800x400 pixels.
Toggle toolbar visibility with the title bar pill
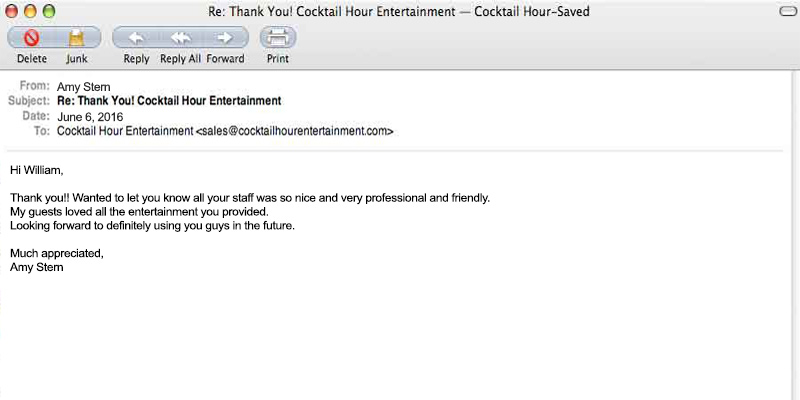coord(787,10)
